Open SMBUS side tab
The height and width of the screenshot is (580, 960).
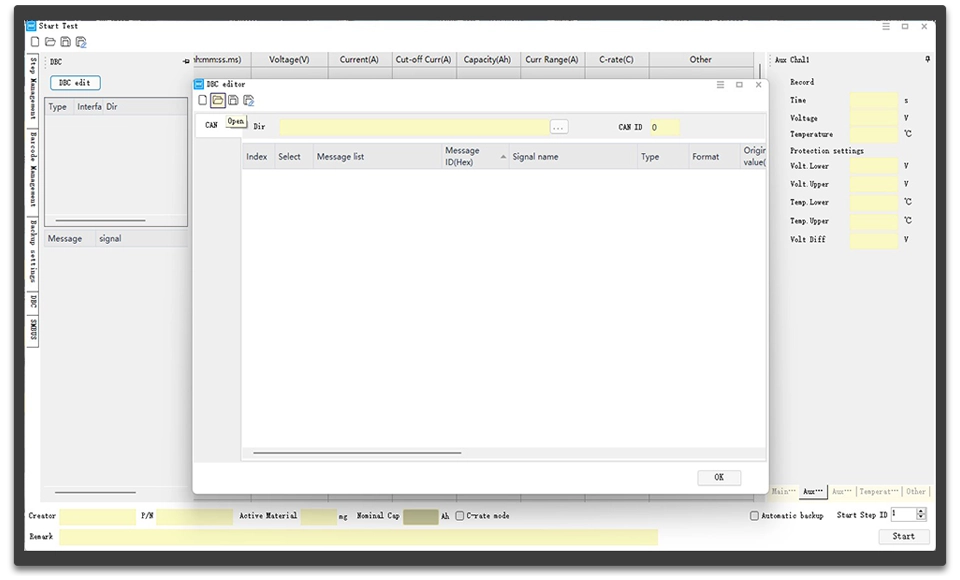coord(33,330)
